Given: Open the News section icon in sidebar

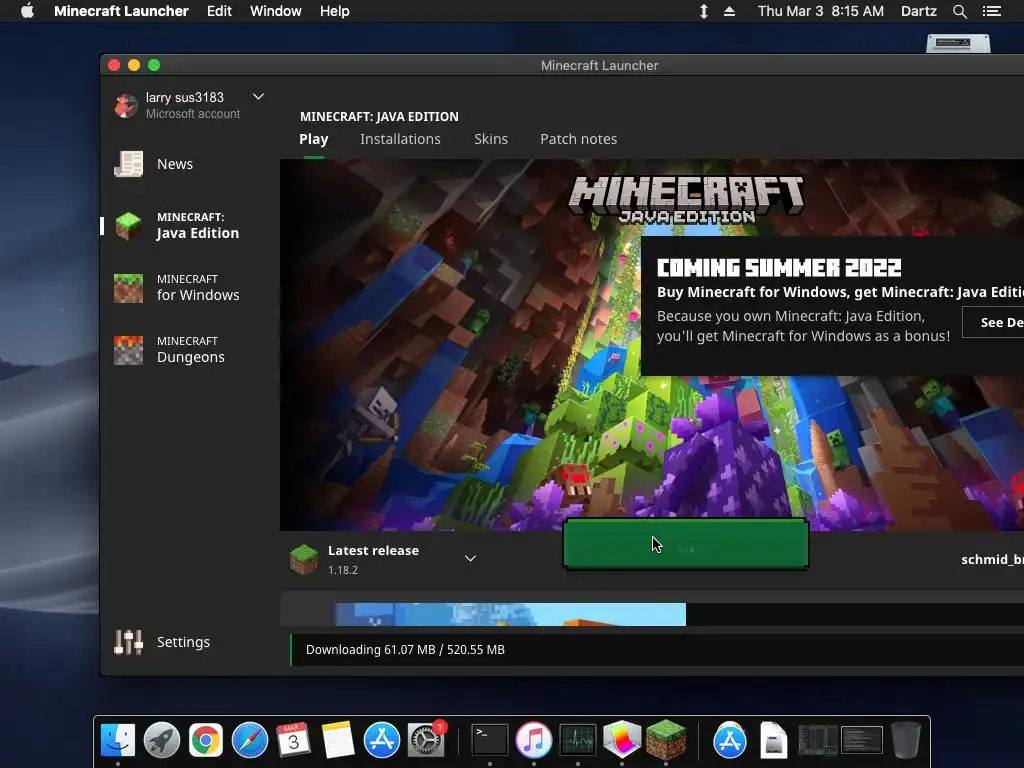Looking at the screenshot, I should coord(129,164).
